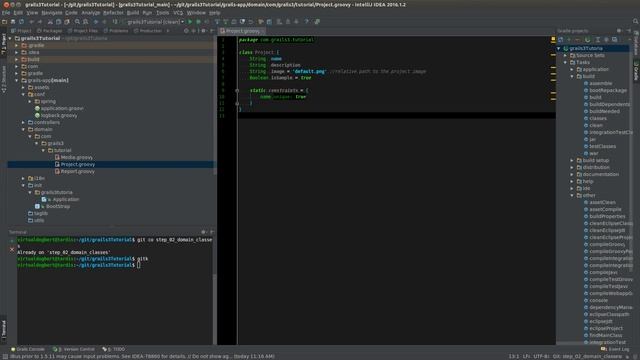Switch to the Packages view tab
The height and width of the screenshot is (360, 640).
49,31
